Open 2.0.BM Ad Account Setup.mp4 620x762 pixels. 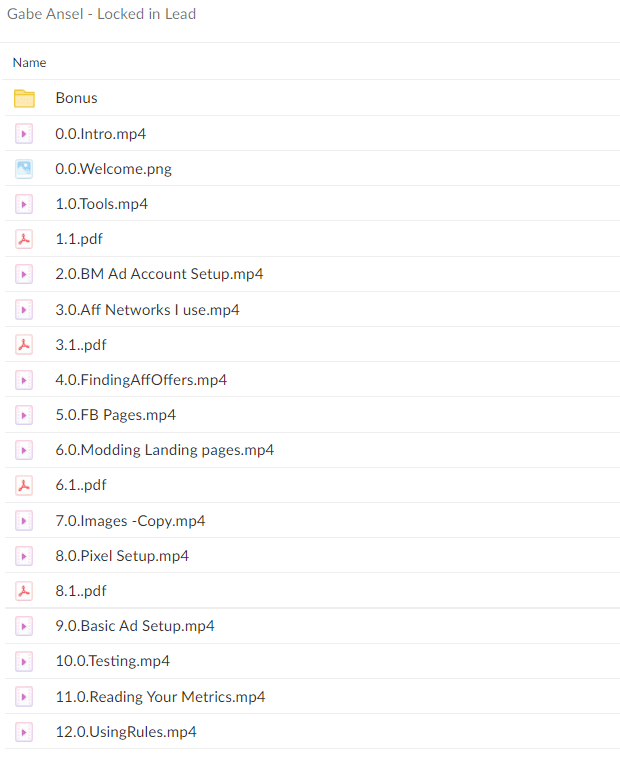pos(159,274)
